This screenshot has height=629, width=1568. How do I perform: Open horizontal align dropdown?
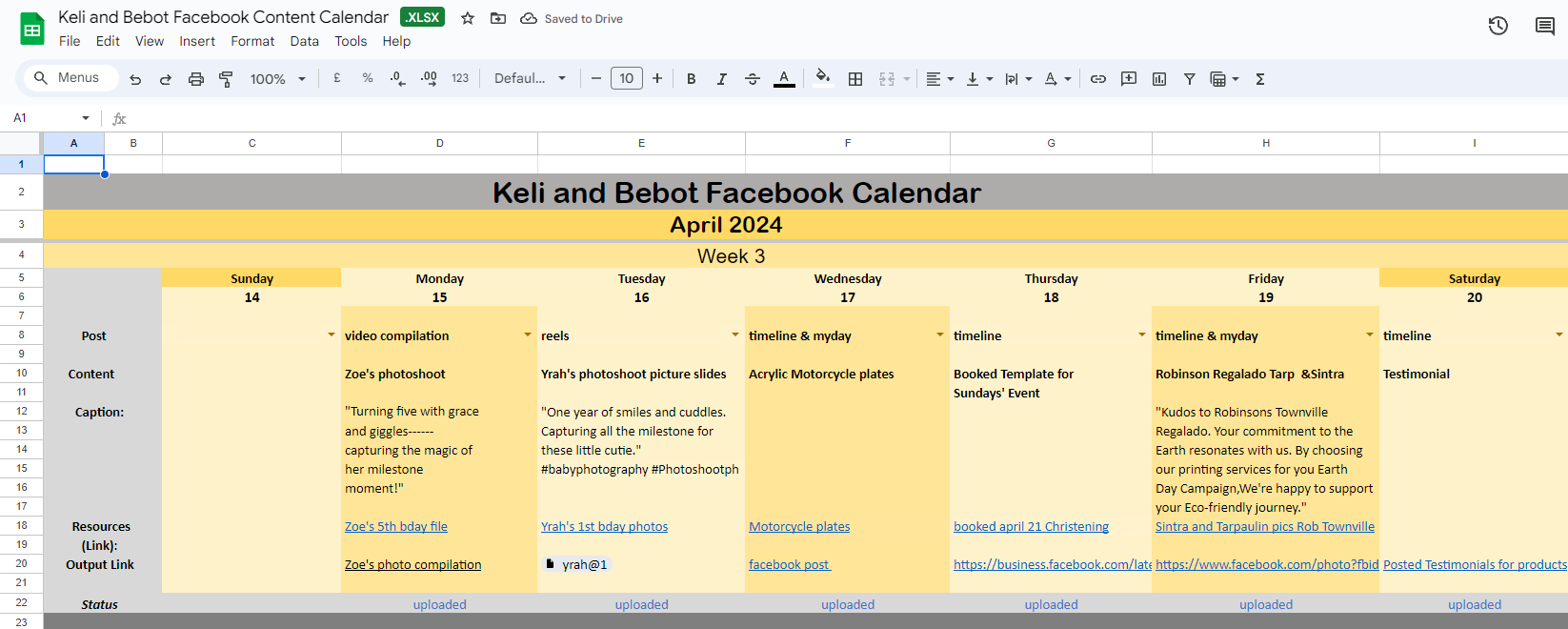(939, 79)
